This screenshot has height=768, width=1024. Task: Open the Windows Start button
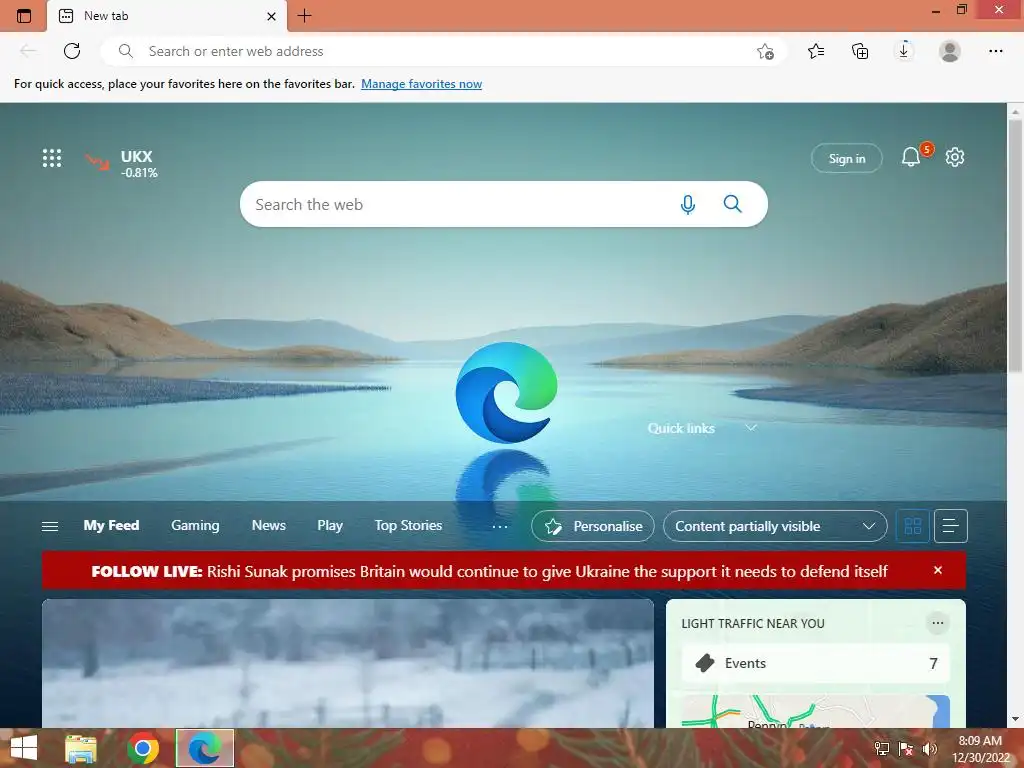(24, 748)
